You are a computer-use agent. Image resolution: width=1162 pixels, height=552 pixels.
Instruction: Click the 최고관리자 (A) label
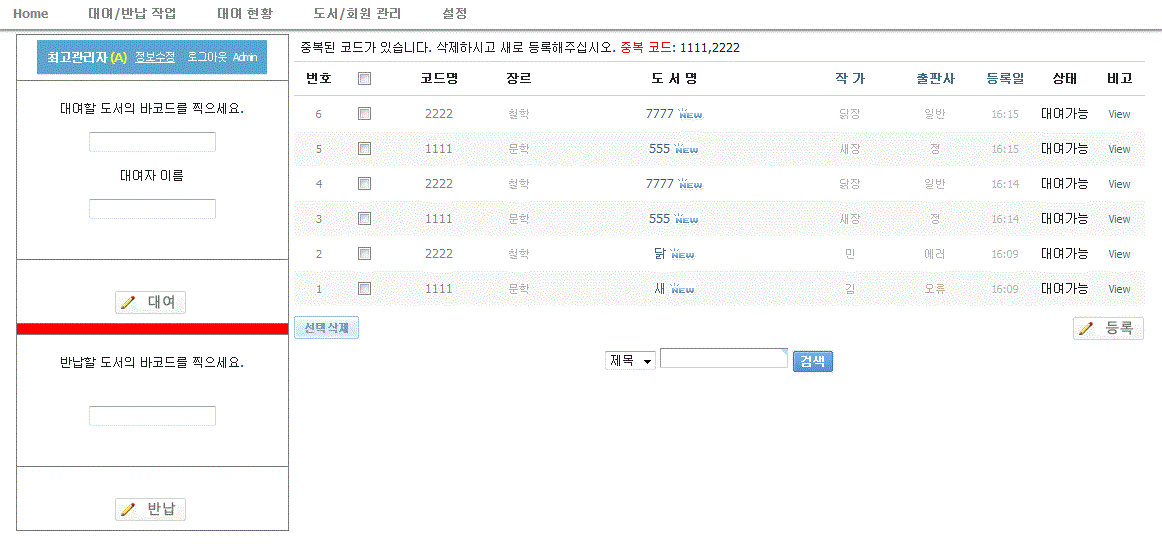[87, 57]
